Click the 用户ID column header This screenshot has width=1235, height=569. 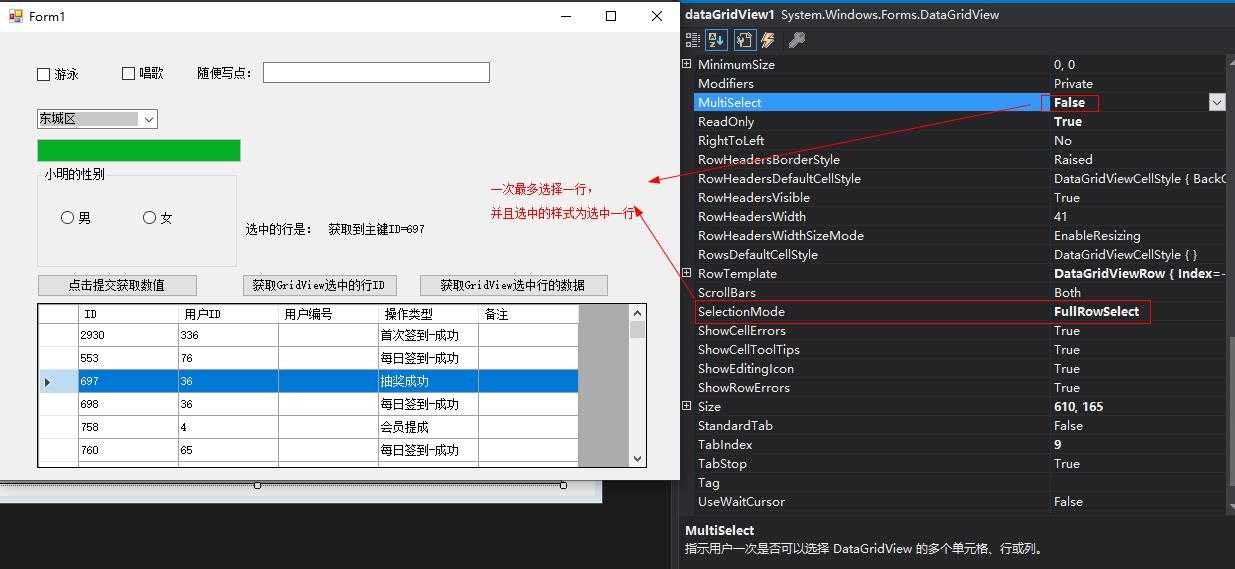click(229, 314)
